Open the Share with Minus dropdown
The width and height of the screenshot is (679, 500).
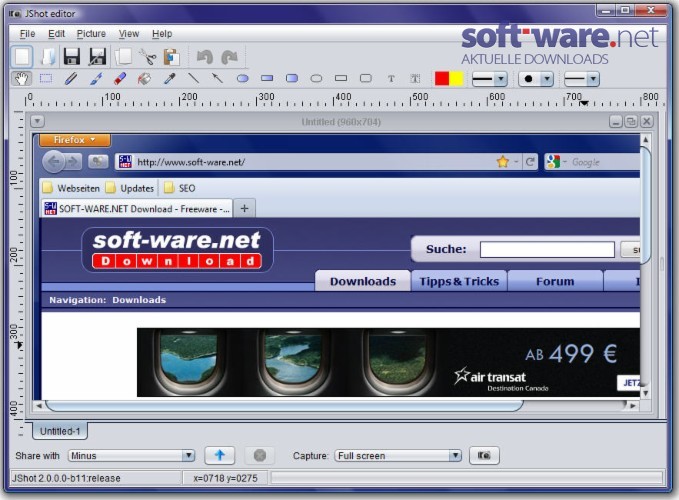pyautogui.click(x=131, y=455)
